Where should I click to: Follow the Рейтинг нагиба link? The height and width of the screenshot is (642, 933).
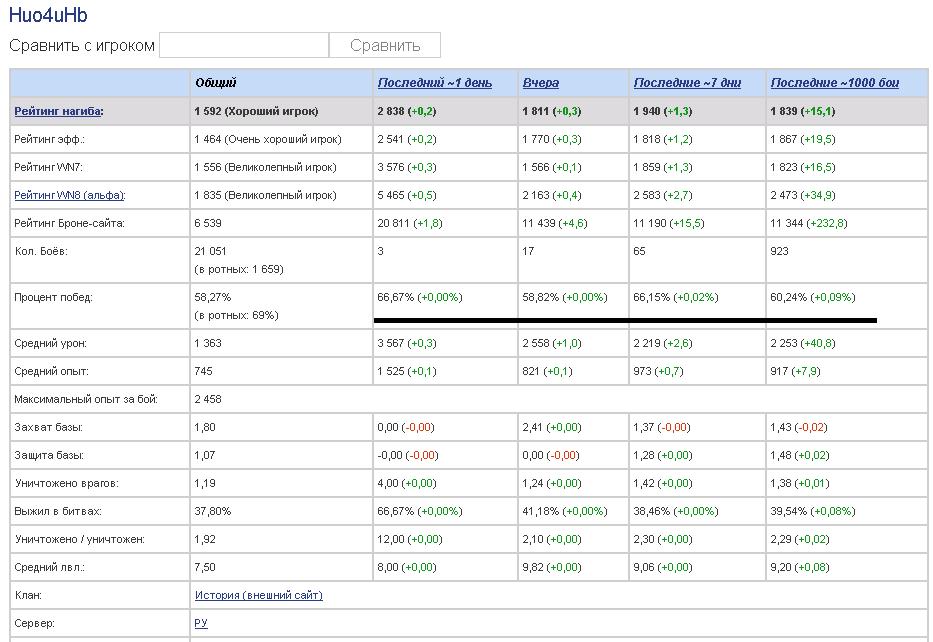(58, 112)
